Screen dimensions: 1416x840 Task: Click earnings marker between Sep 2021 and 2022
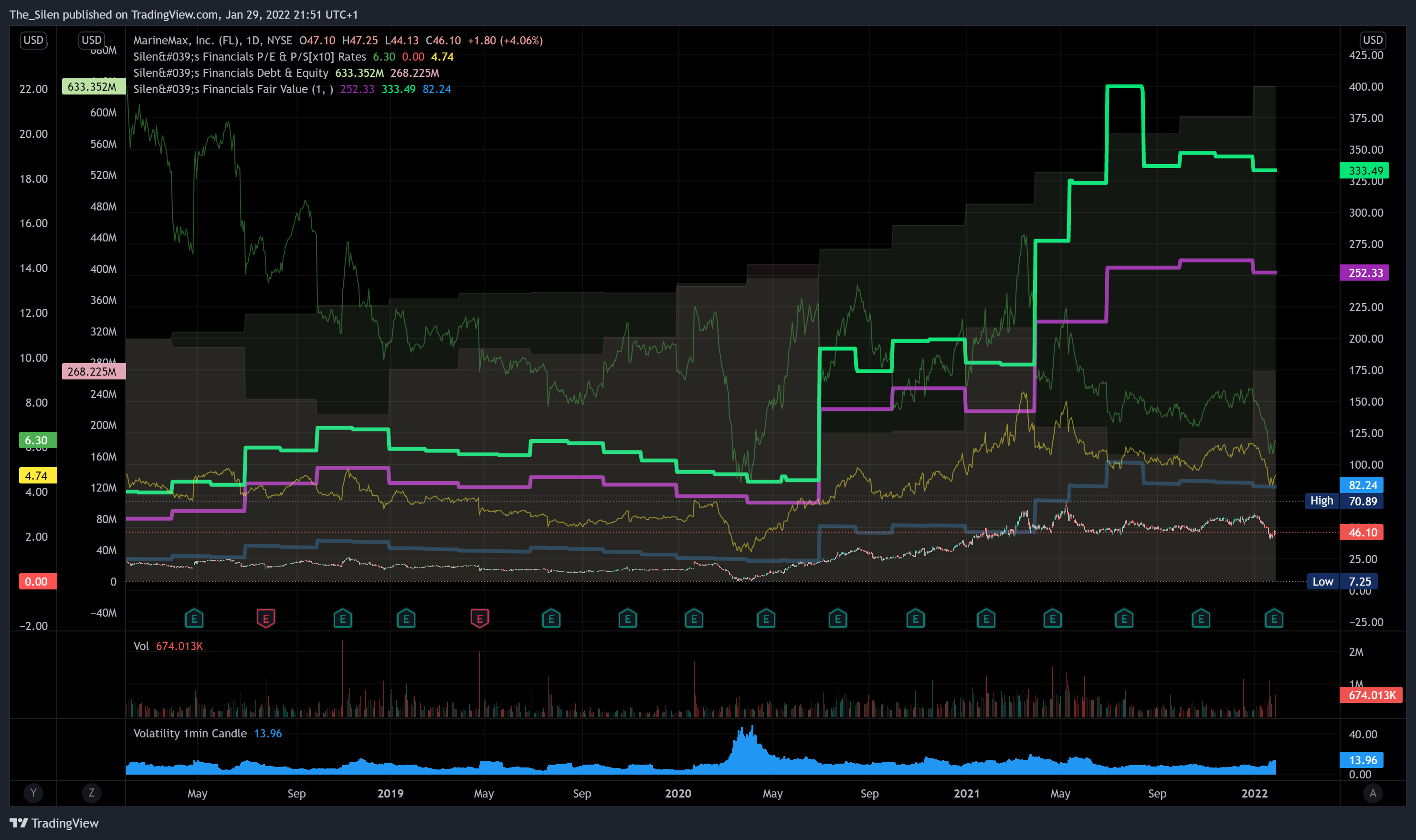pyautogui.click(x=1201, y=619)
